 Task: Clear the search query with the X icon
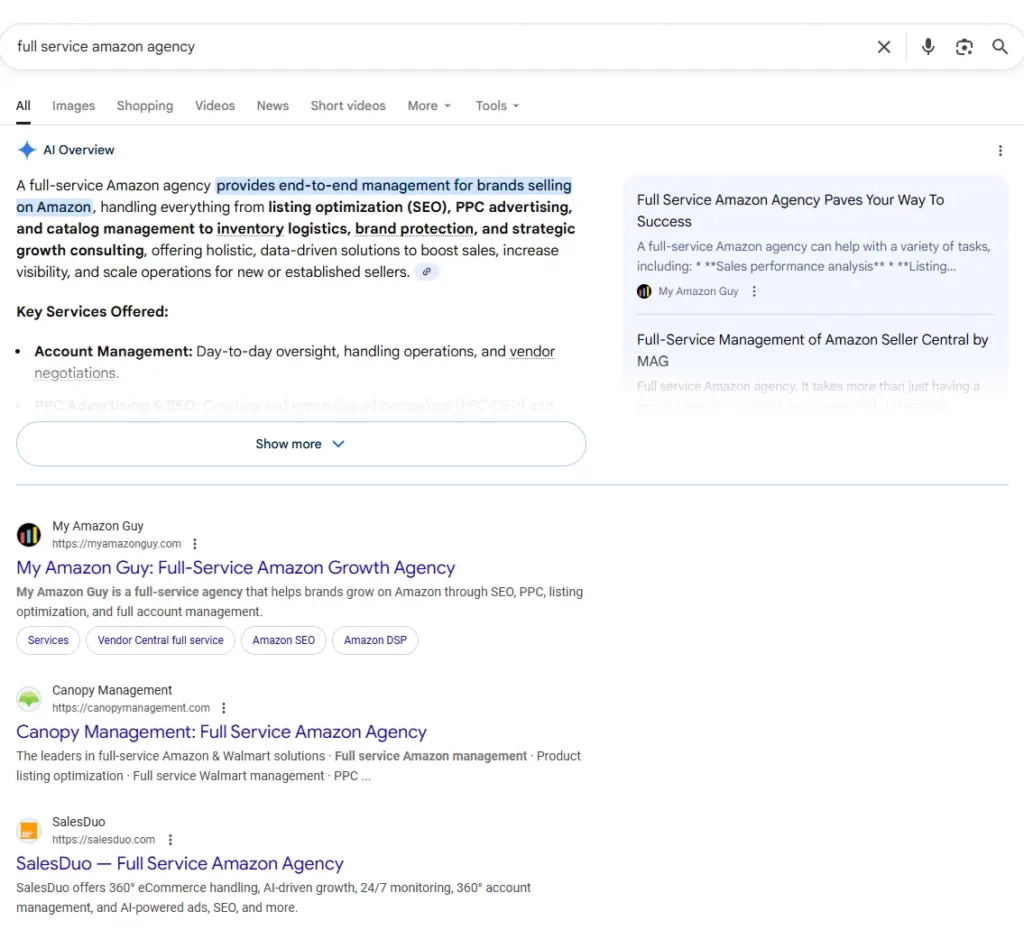(x=883, y=46)
